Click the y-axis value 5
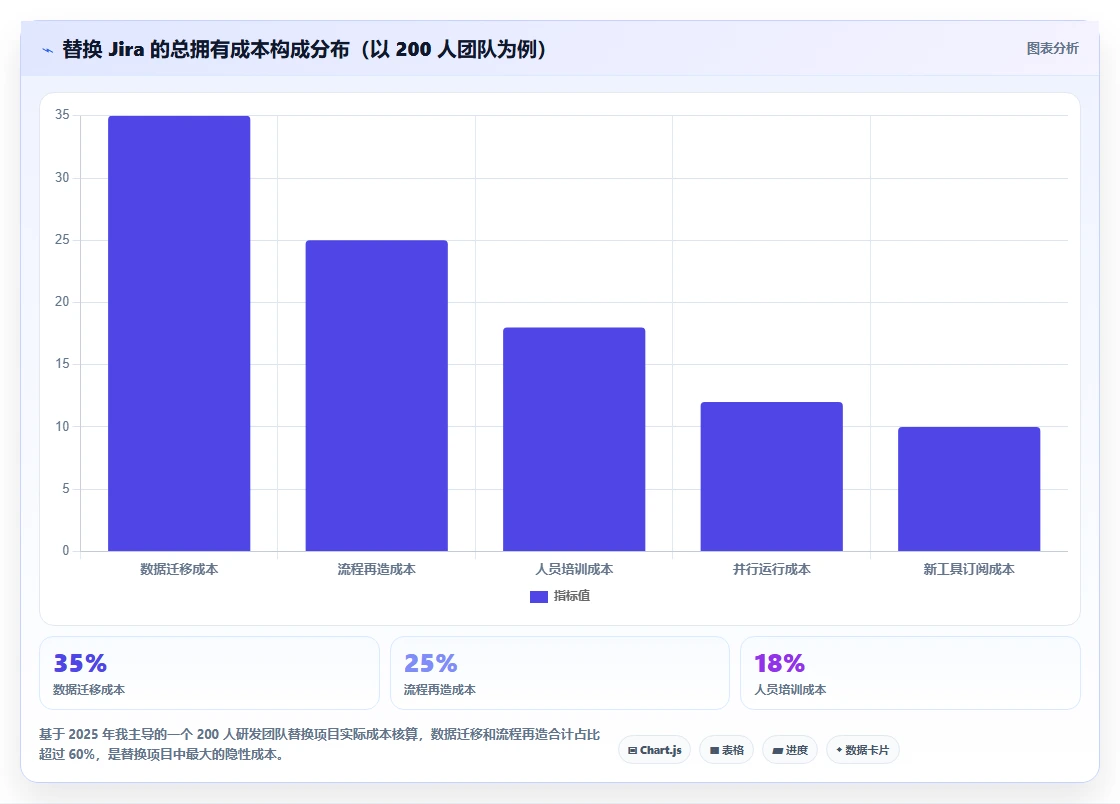This screenshot has height=804, width=1120. [66, 489]
